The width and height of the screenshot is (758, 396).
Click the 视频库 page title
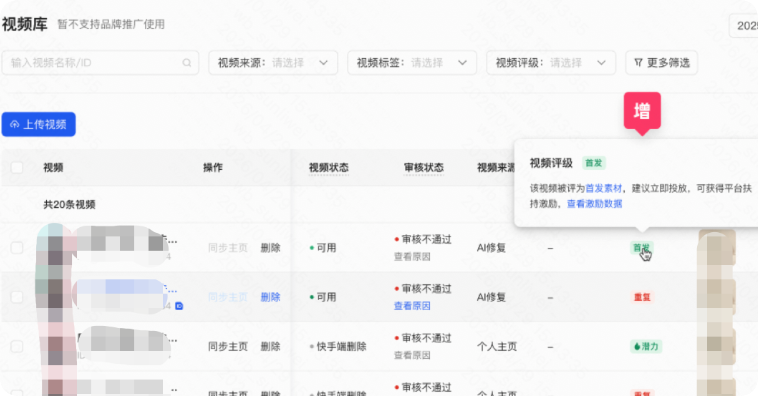tap(25, 24)
